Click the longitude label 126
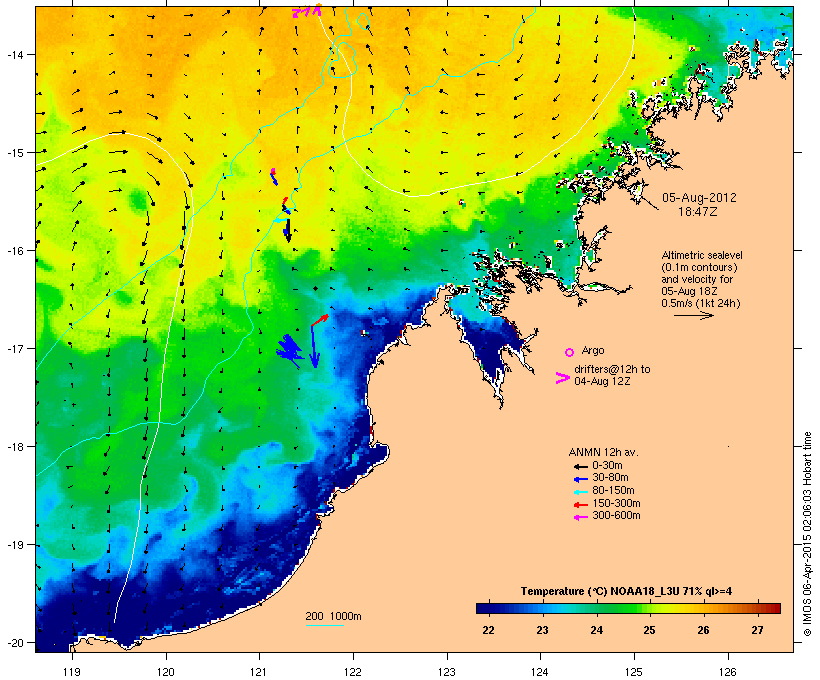Image resolution: width=820 pixels, height=680 pixels. tap(728, 672)
